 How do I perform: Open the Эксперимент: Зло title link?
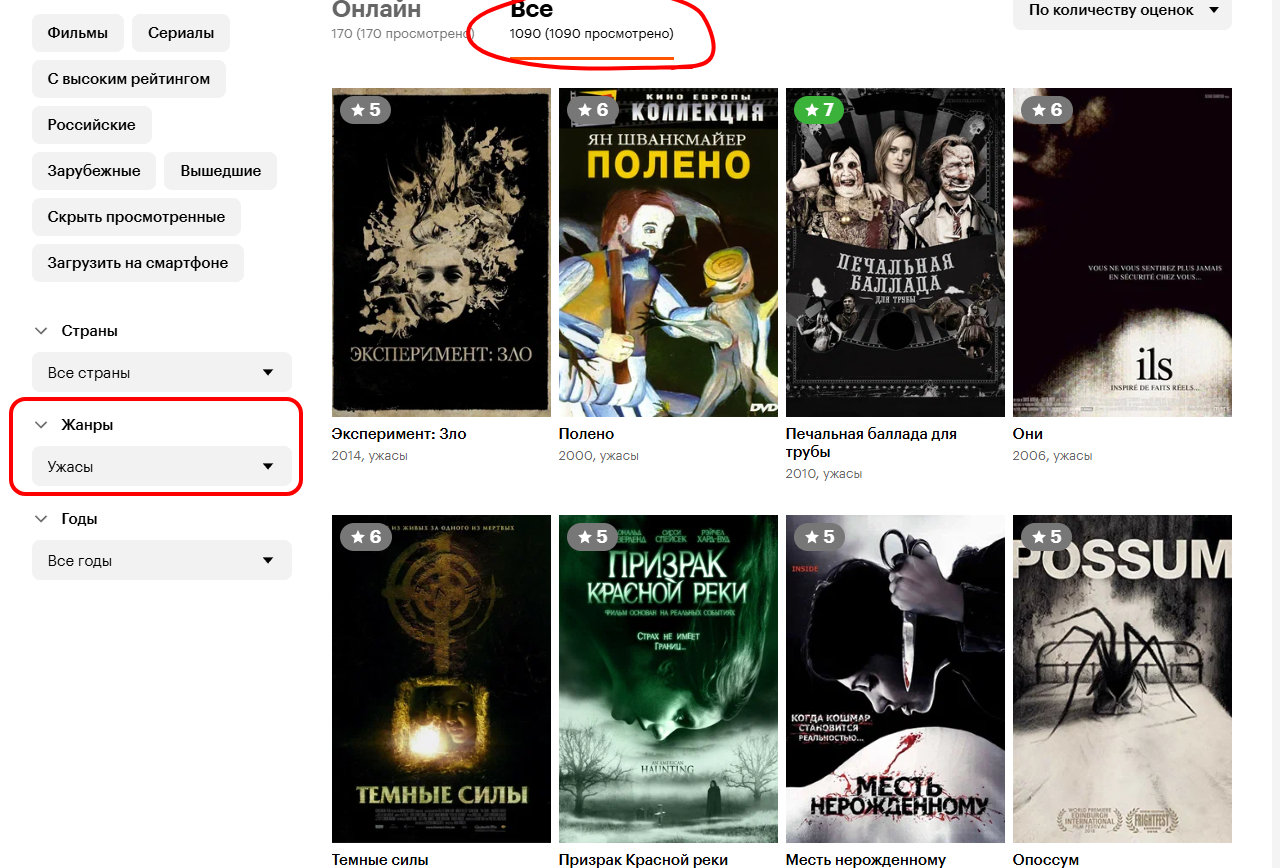(399, 434)
